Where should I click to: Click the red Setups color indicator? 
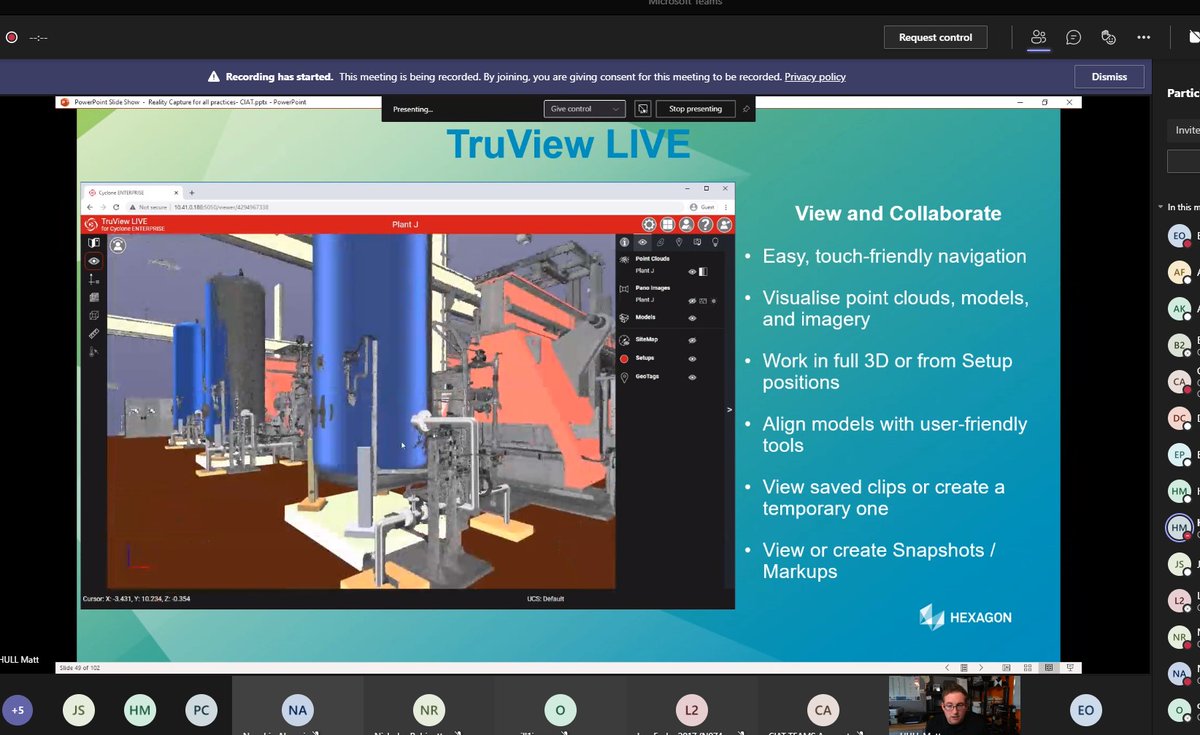coord(624,358)
